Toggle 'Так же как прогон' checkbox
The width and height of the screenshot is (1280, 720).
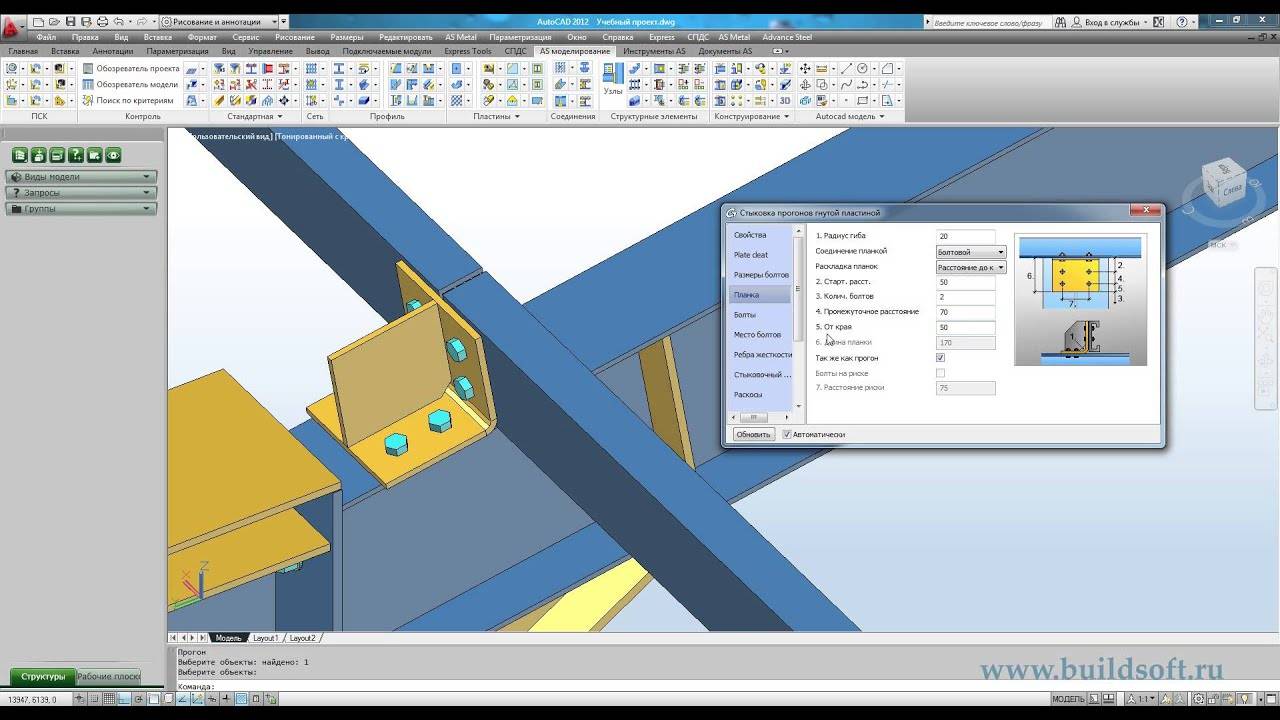[940, 358]
